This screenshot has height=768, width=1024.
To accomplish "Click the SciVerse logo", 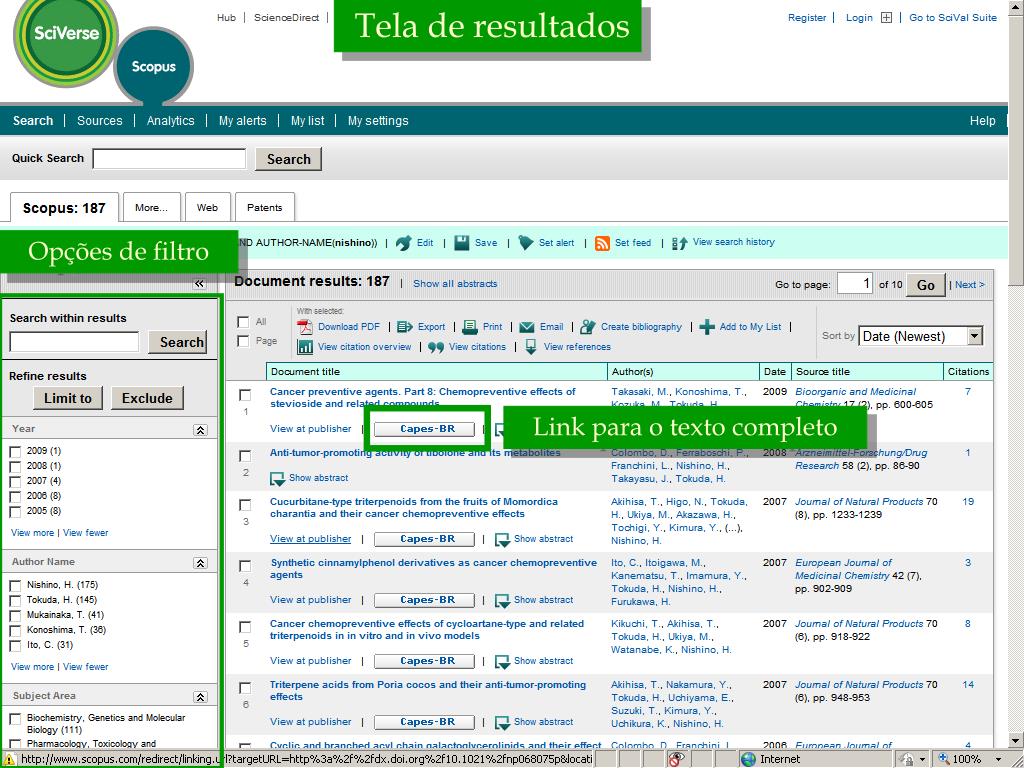I will (x=65, y=34).
